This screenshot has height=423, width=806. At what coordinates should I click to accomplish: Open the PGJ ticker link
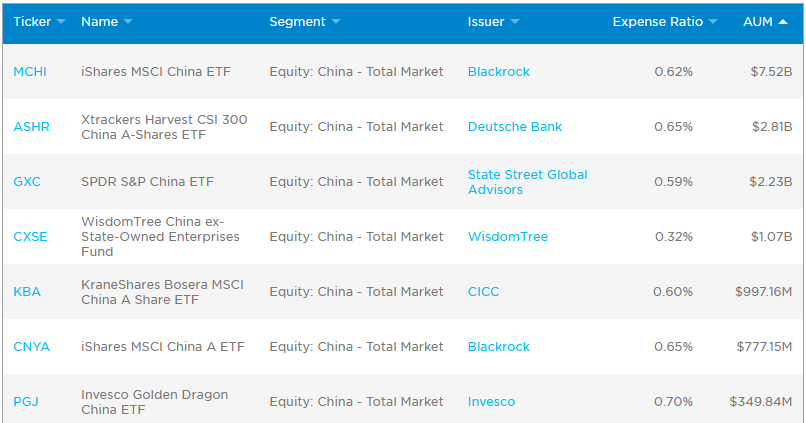tap(26, 402)
